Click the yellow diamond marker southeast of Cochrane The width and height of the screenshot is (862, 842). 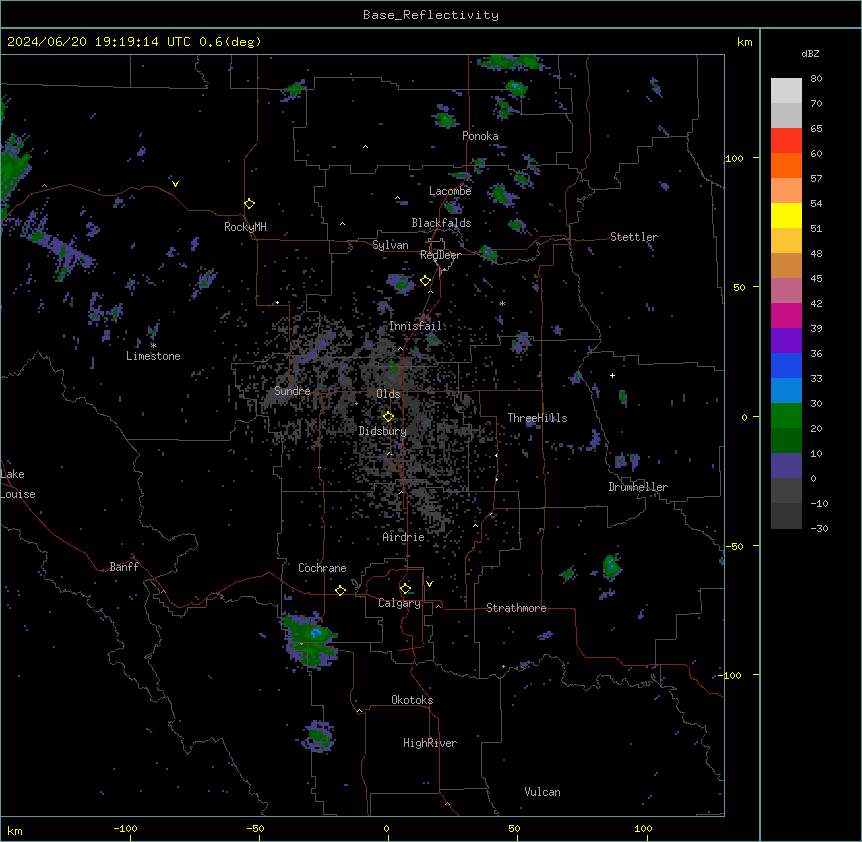[x=340, y=590]
